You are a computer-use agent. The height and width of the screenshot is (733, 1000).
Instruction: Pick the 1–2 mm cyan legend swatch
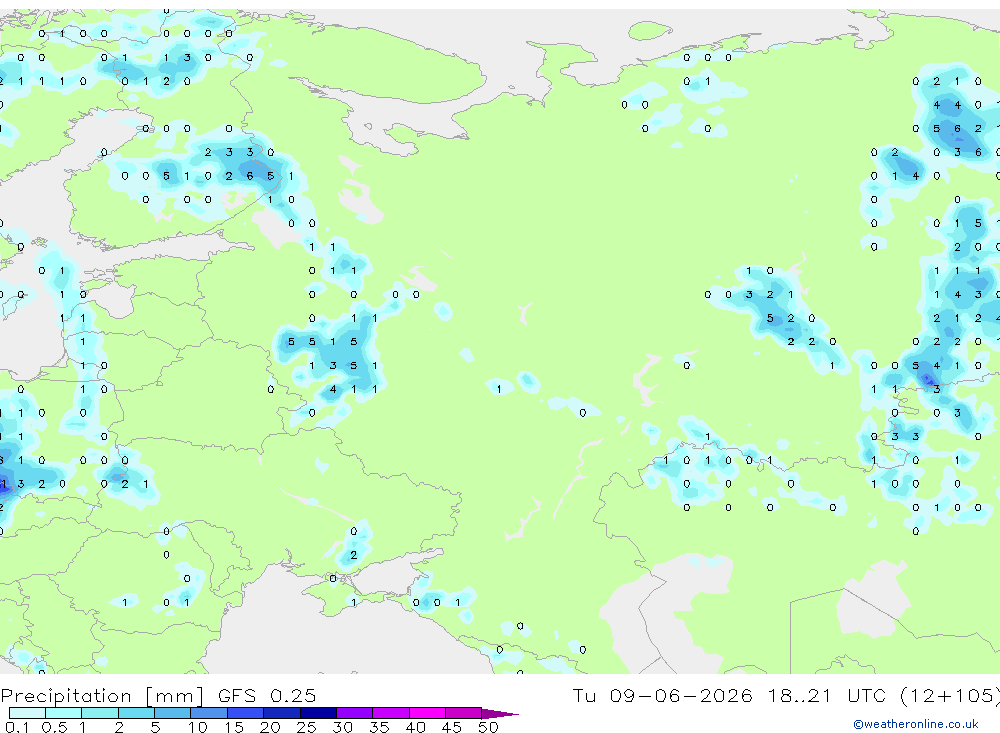100,713
